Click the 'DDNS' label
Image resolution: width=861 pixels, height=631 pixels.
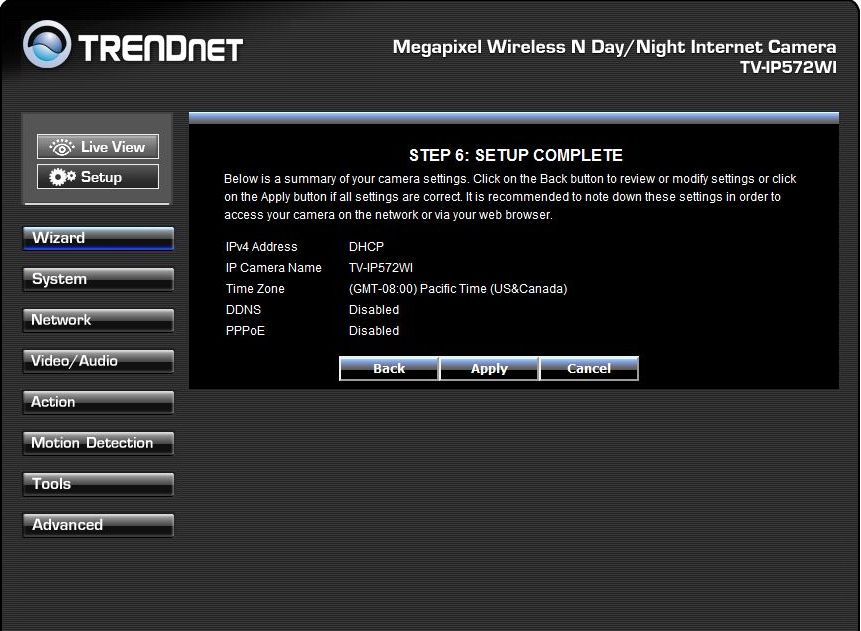(x=243, y=310)
